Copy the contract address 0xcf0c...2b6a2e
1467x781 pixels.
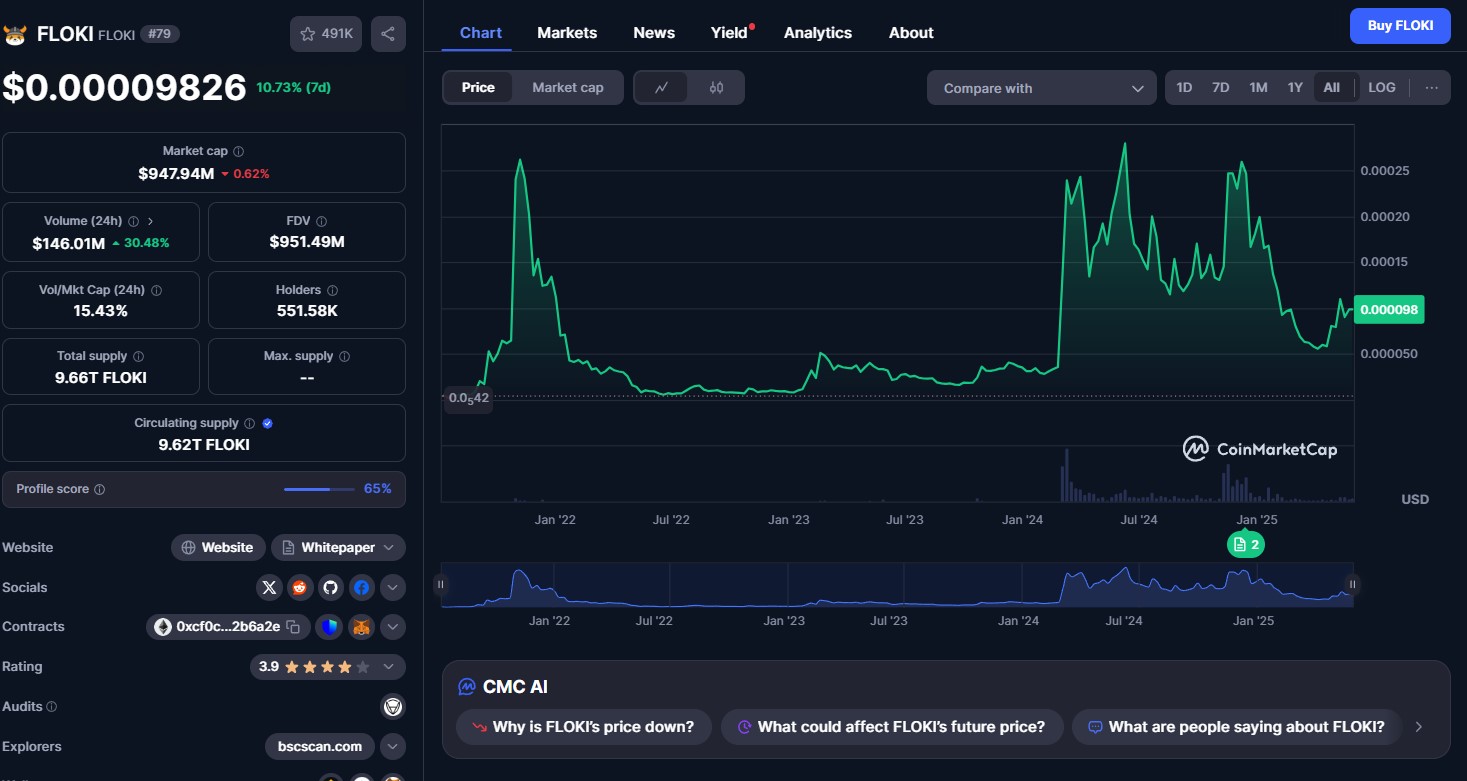pyautogui.click(x=293, y=627)
